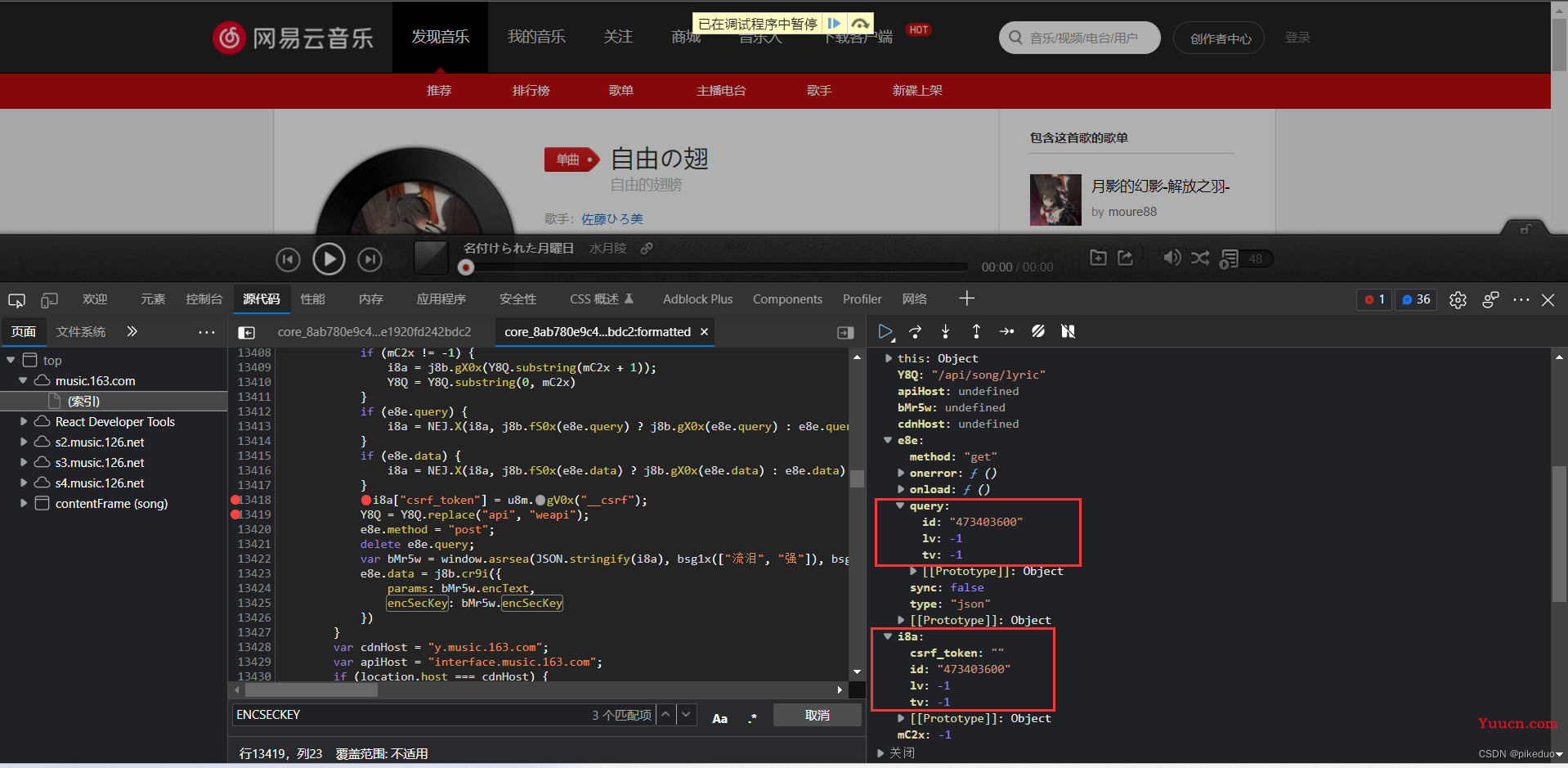Switch to the 控制台 console tab

[x=204, y=299]
